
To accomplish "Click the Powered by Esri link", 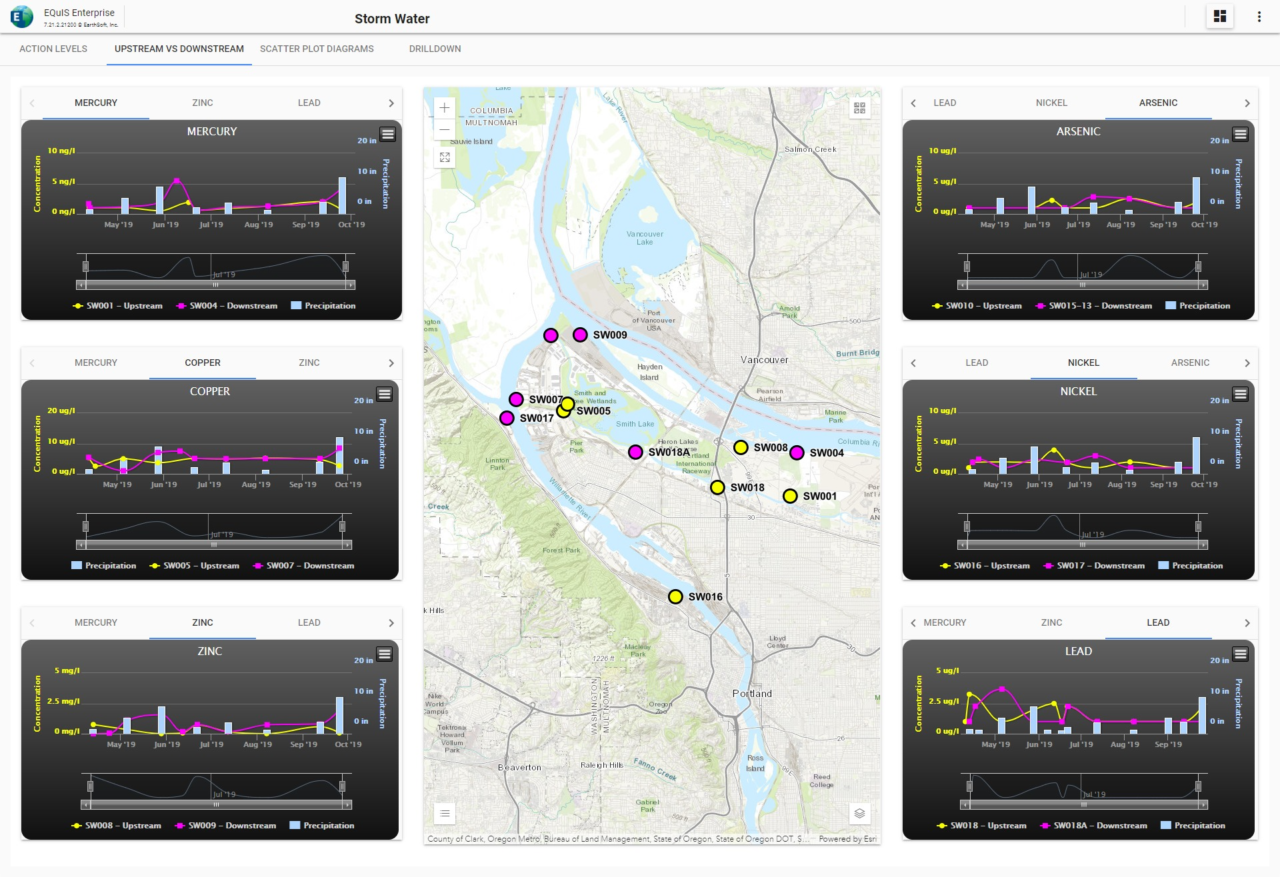I will click(x=848, y=839).
